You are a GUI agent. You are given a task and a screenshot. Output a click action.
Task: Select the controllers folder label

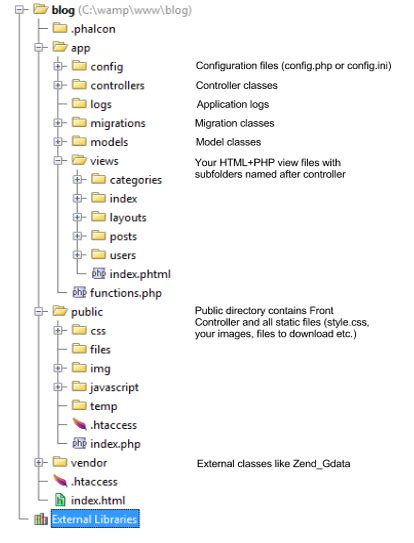[117, 85]
